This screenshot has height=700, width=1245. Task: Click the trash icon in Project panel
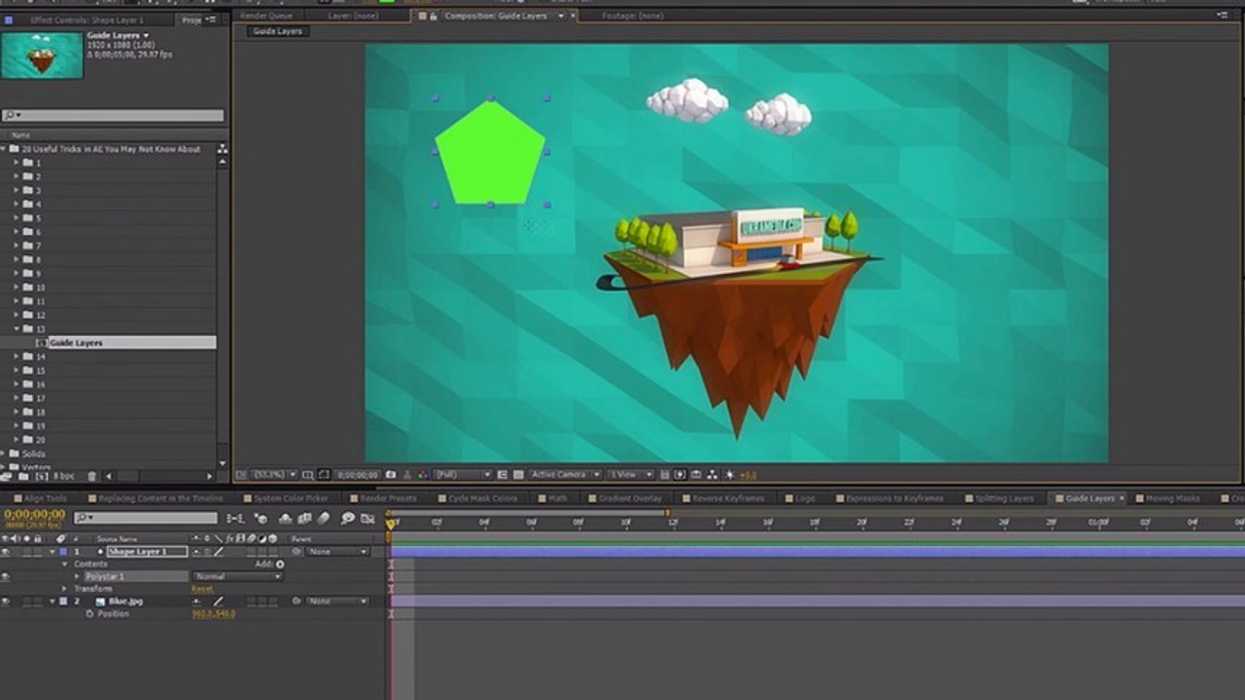92,476
